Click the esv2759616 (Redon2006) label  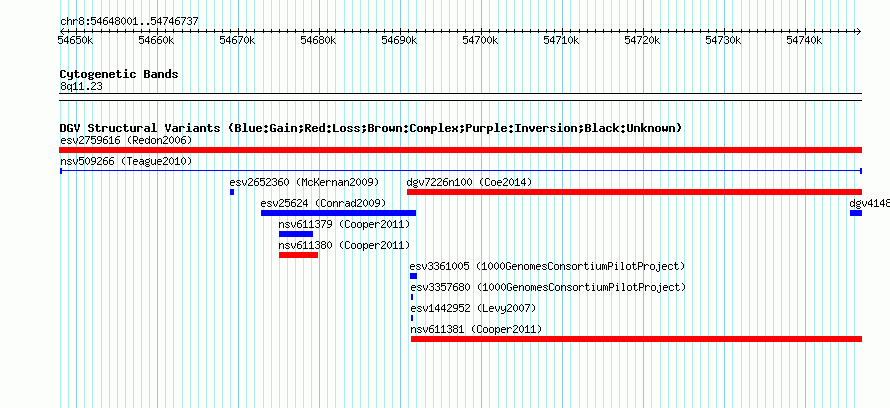point(126,140)
